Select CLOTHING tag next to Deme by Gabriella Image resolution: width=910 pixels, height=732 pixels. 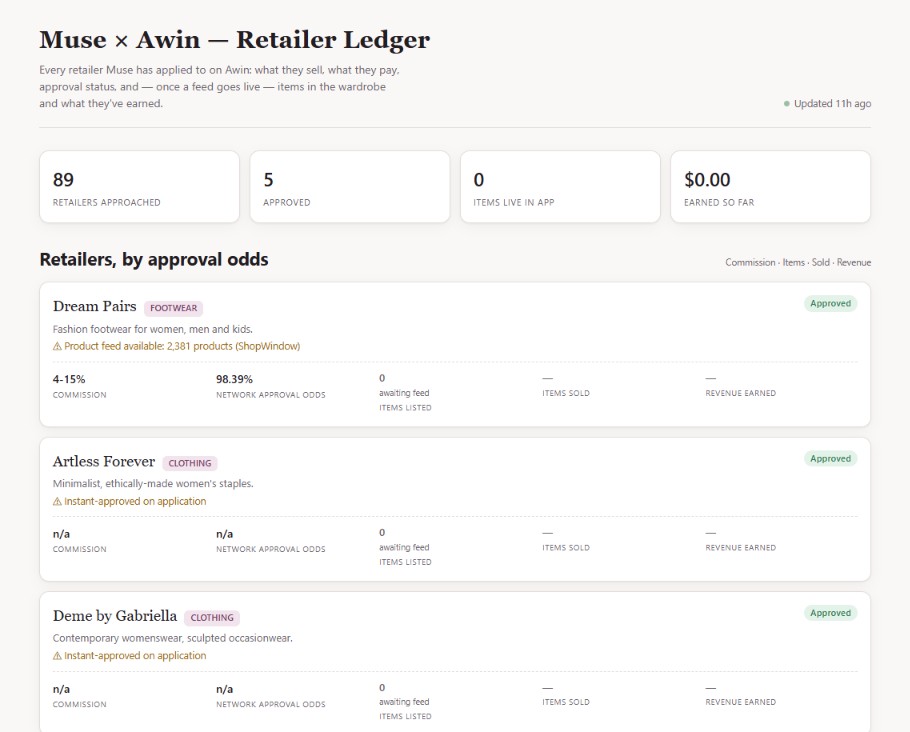(212, 618)
